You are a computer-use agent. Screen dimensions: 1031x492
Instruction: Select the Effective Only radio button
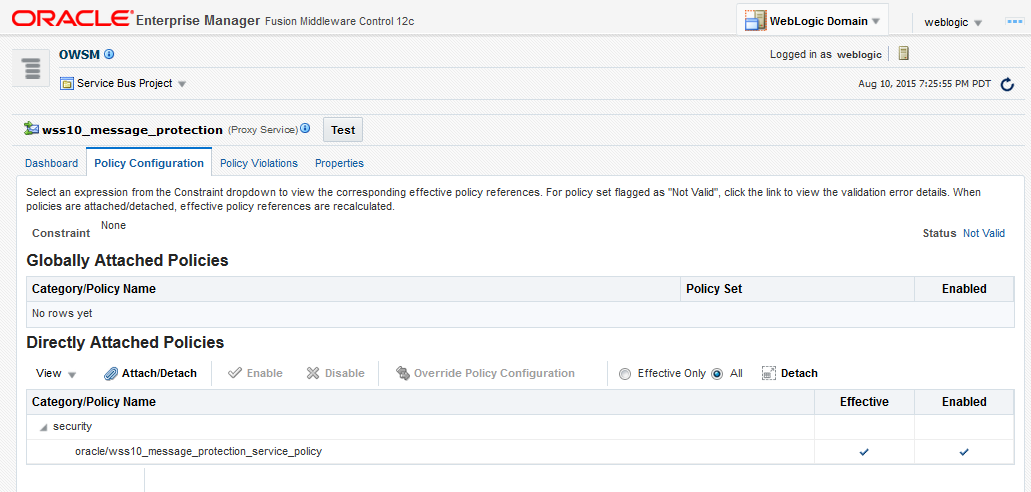tap(625, 374)
